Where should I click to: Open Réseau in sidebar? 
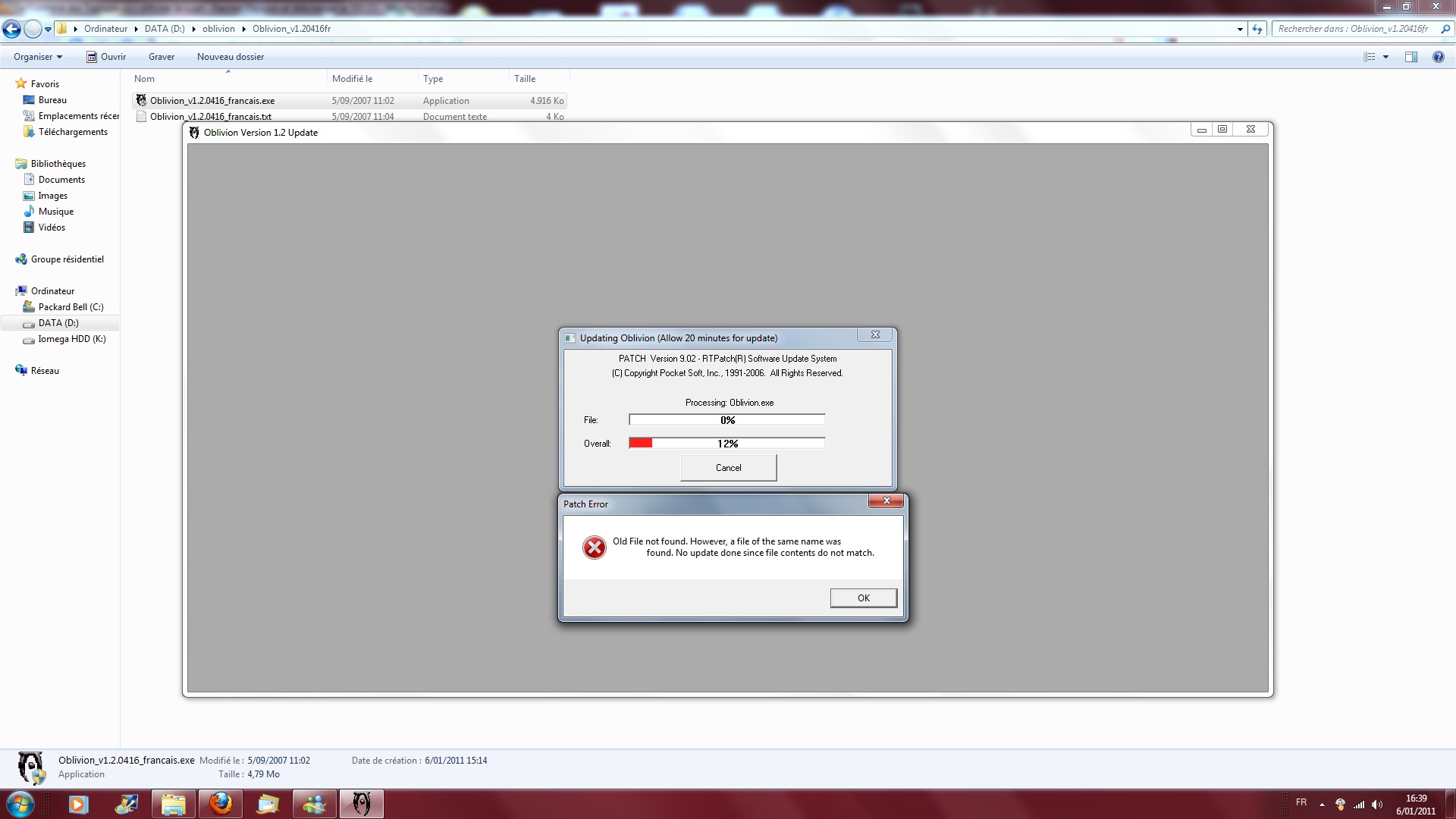[x=45, y=371]
